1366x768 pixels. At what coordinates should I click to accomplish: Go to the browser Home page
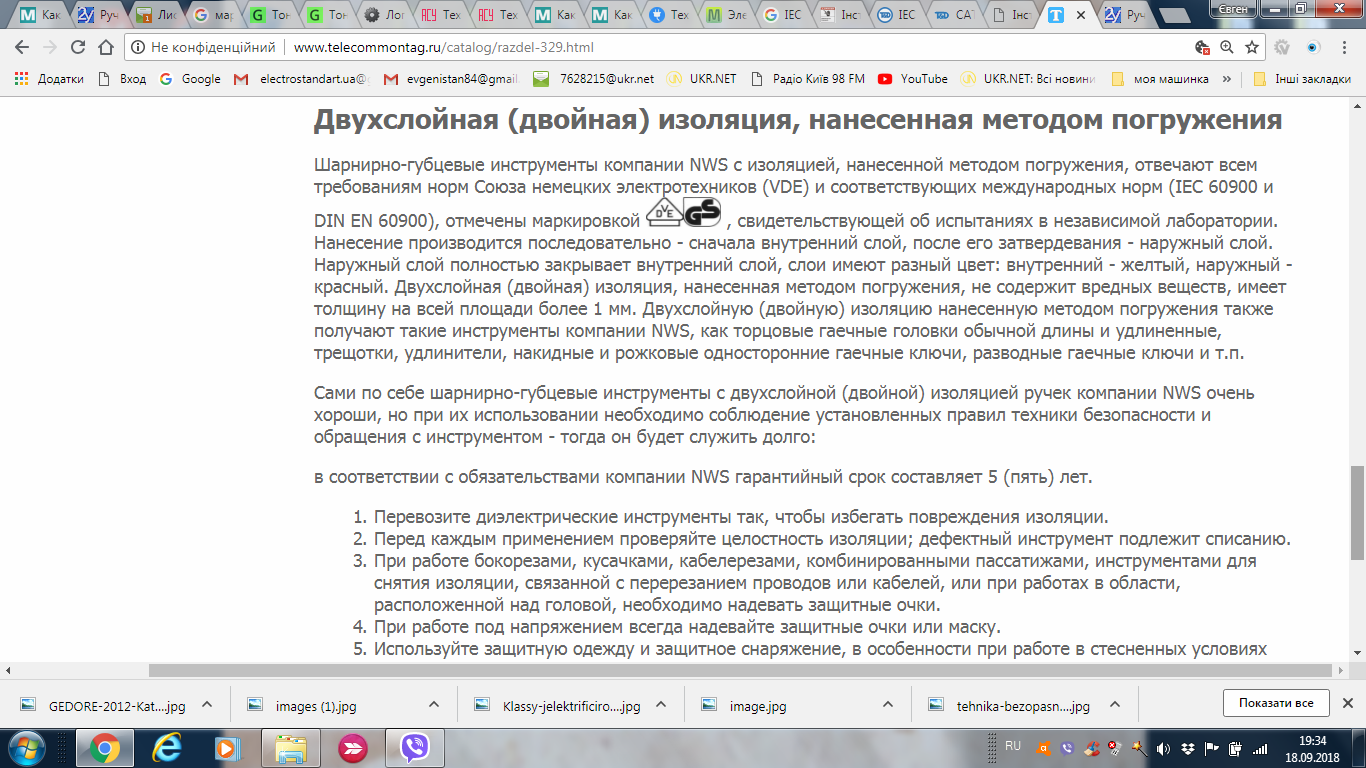(106, 47)
